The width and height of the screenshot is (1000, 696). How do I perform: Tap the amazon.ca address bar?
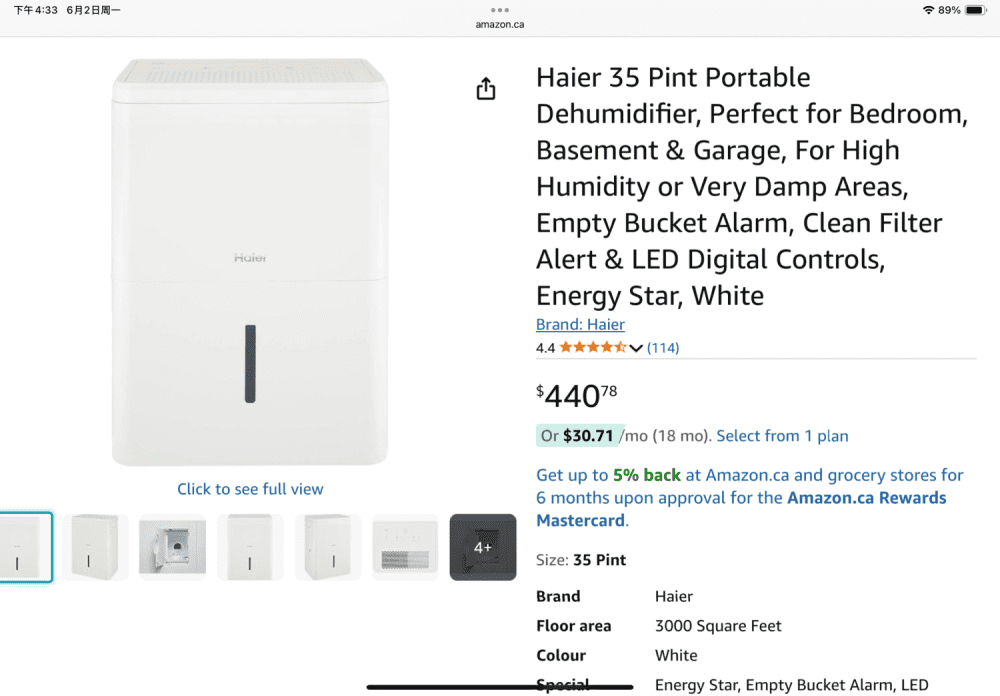pyautogui.click(x=500, y=24)
